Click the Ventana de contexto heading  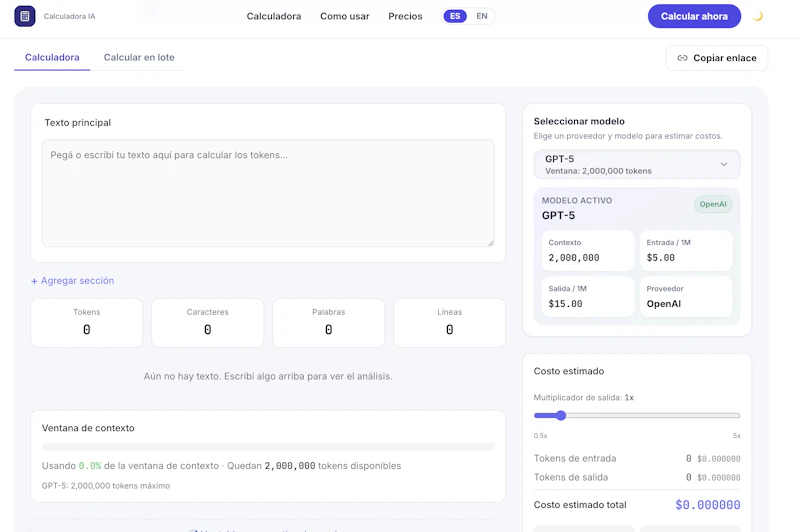88,428
